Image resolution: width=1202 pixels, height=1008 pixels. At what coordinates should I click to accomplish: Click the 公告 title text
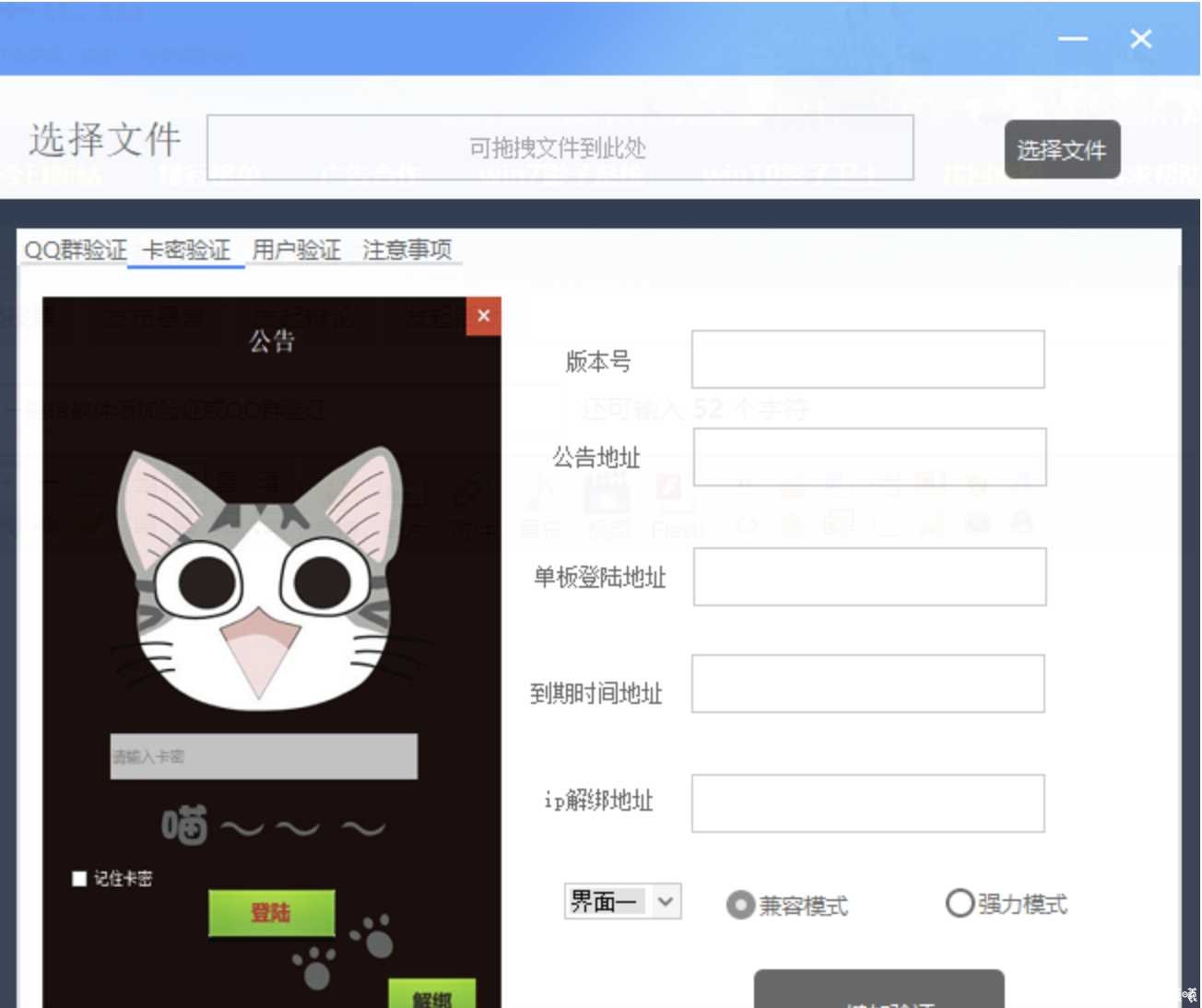point(272,342)
